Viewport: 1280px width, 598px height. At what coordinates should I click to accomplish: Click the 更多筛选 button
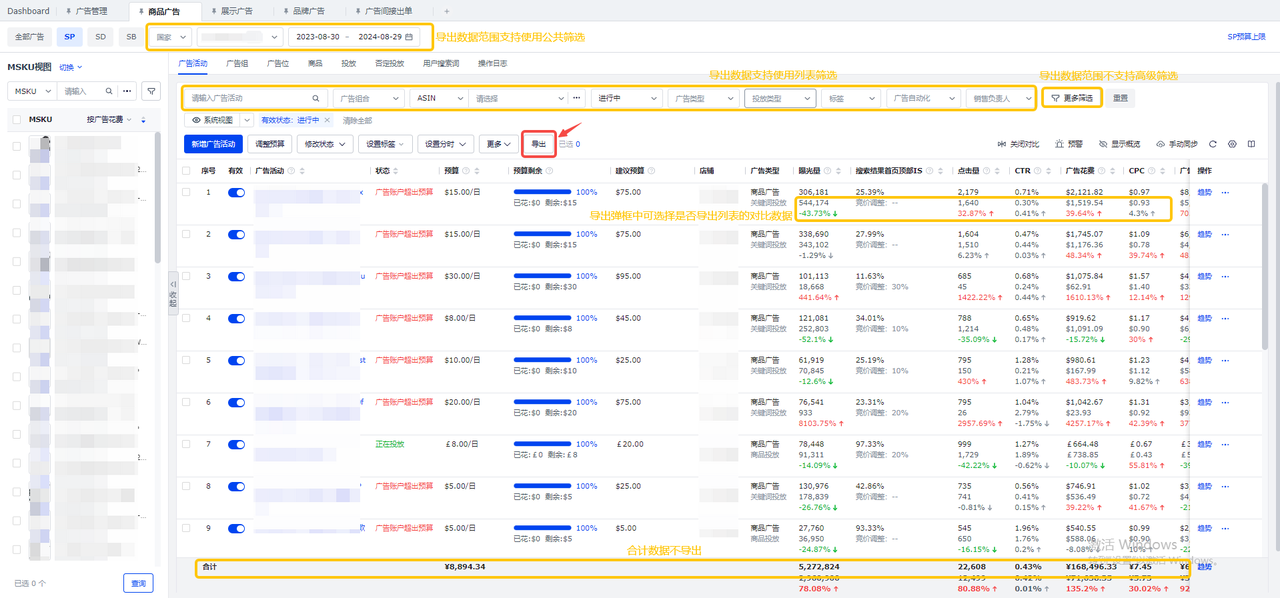[1072, 98]
